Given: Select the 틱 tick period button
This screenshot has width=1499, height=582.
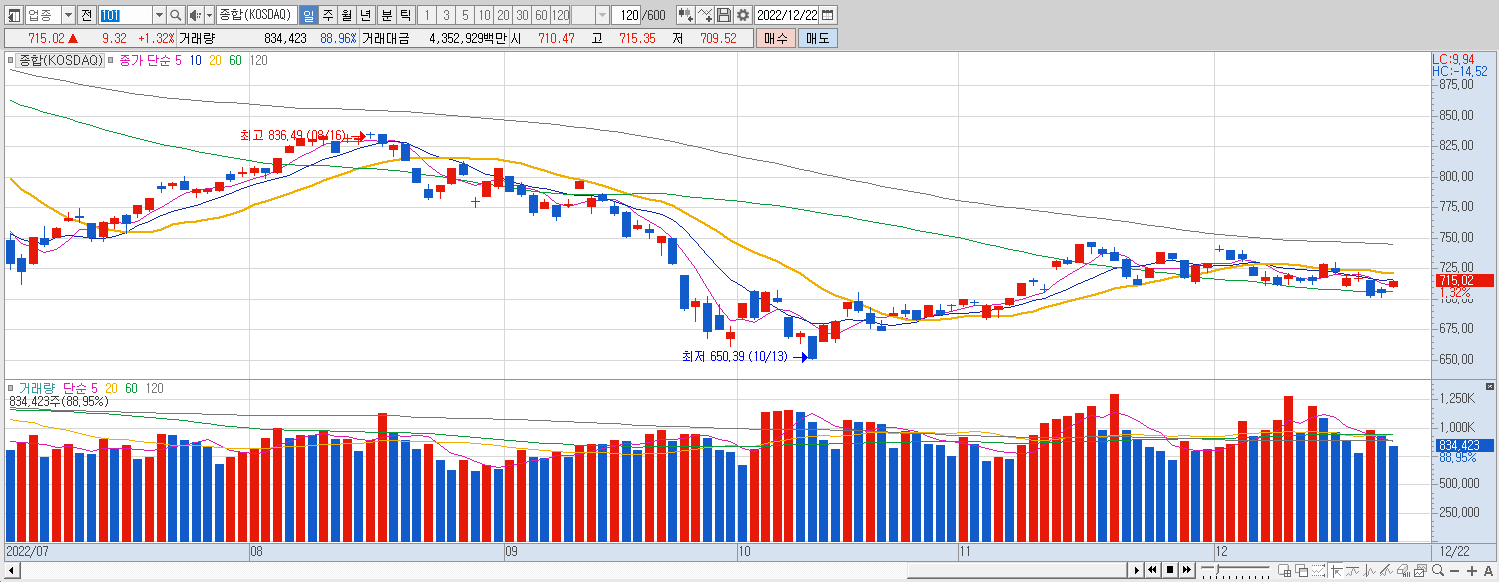Looking at the screenshot, I should point(405,15).
